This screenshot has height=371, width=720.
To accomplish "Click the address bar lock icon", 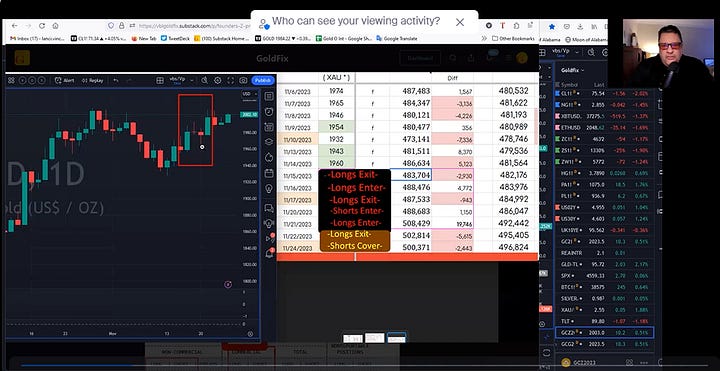I will [x=122, y=26].
